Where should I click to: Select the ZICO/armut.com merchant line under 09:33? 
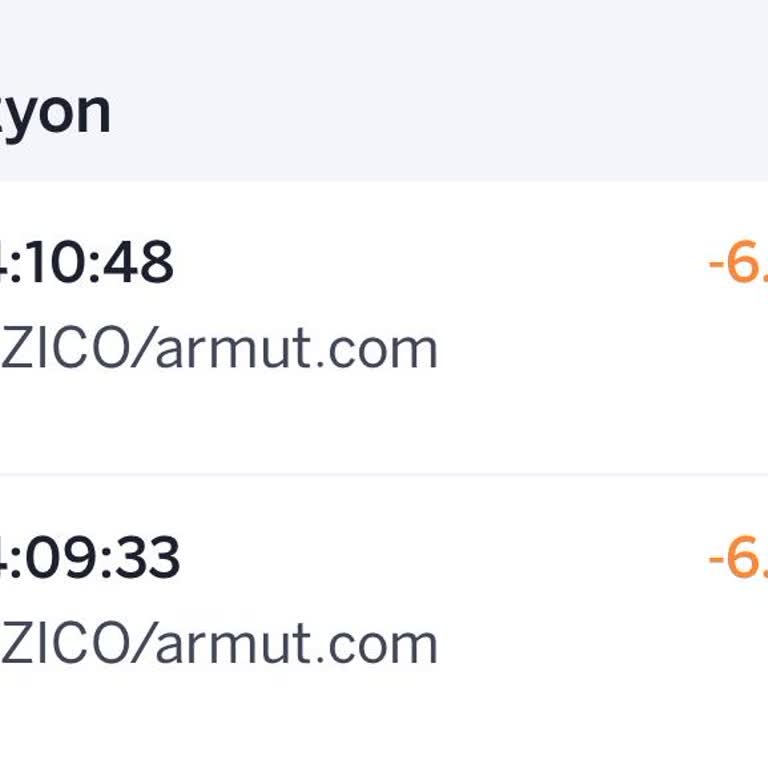220,644
